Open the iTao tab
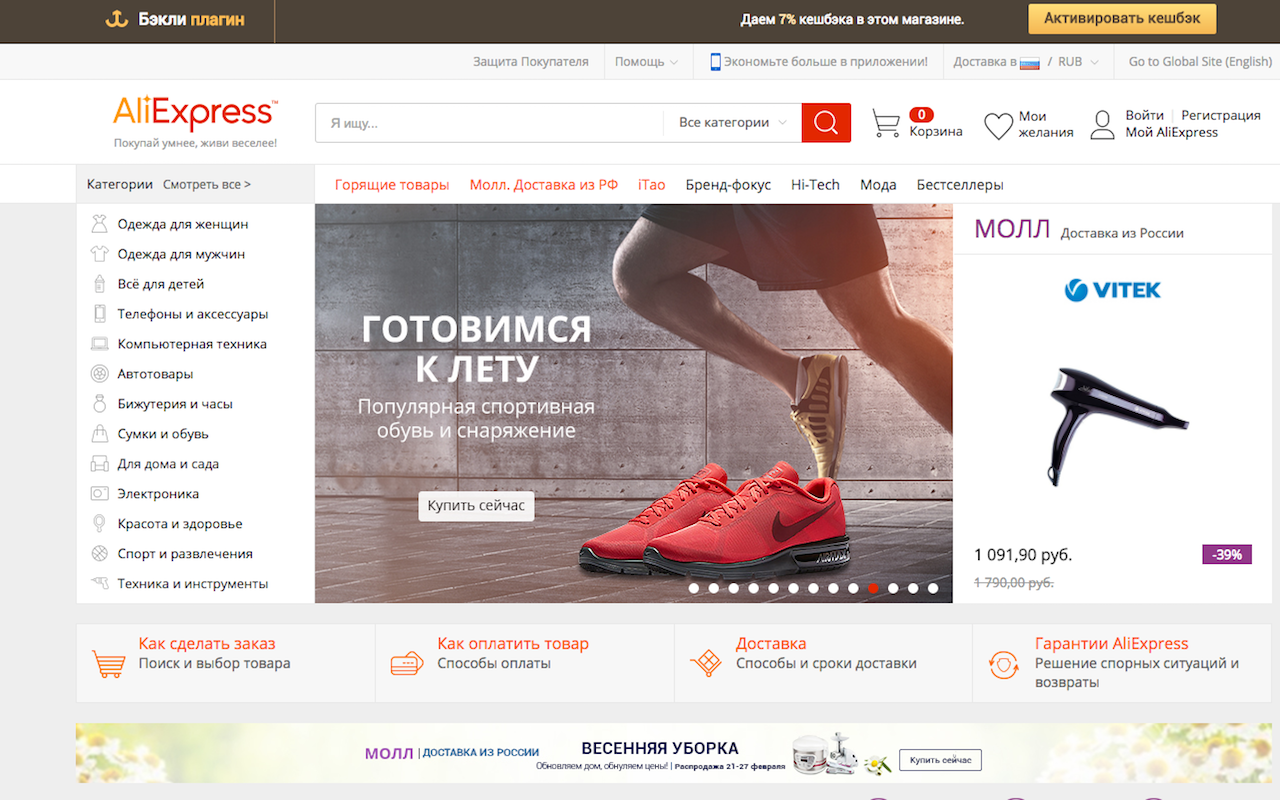The width and height of the screenshot is (1280, 800). coord(652,185)
